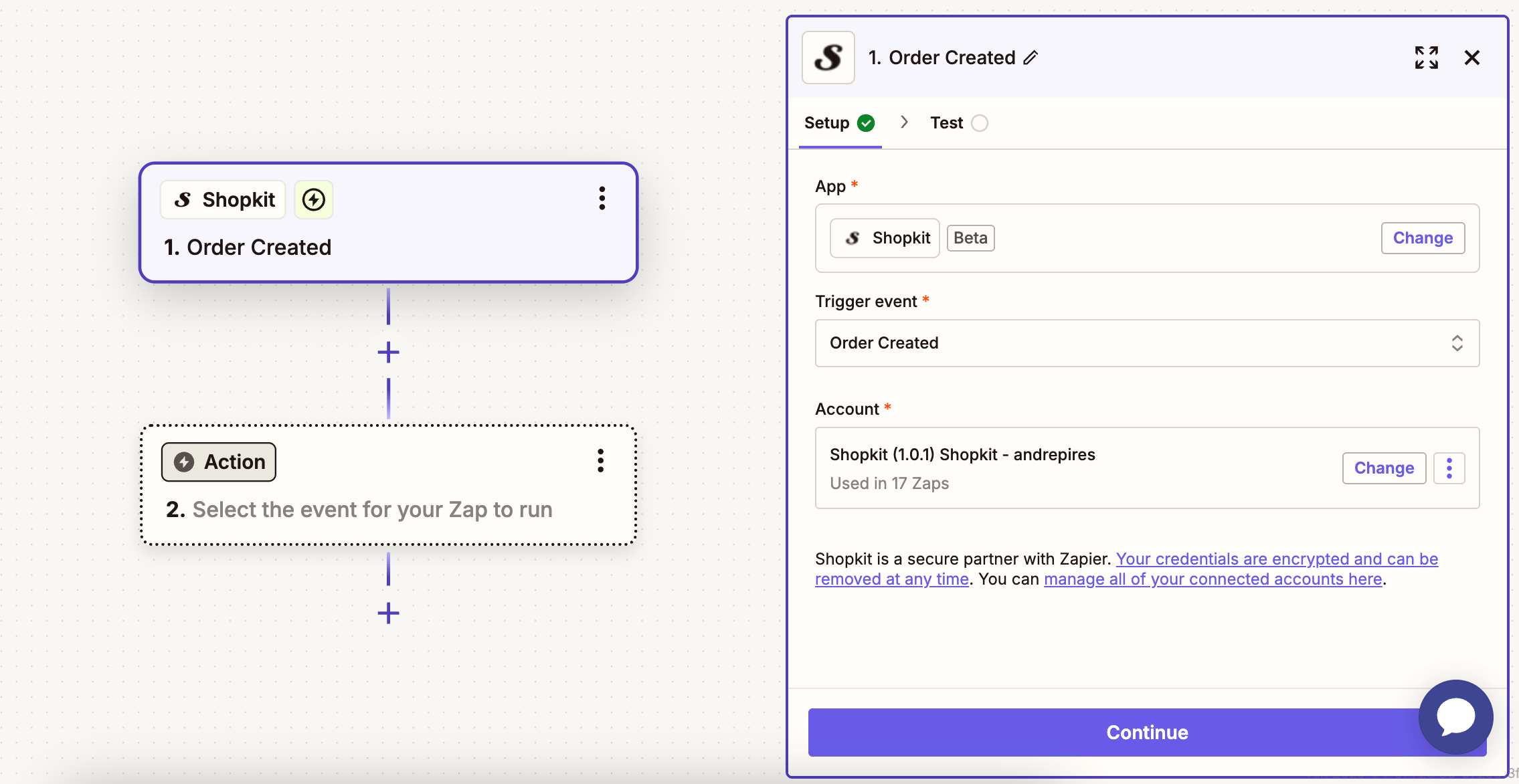The image size is (1519, 784).
Task: Open the credentials are encrypted link
Action: coord(1276,559)
